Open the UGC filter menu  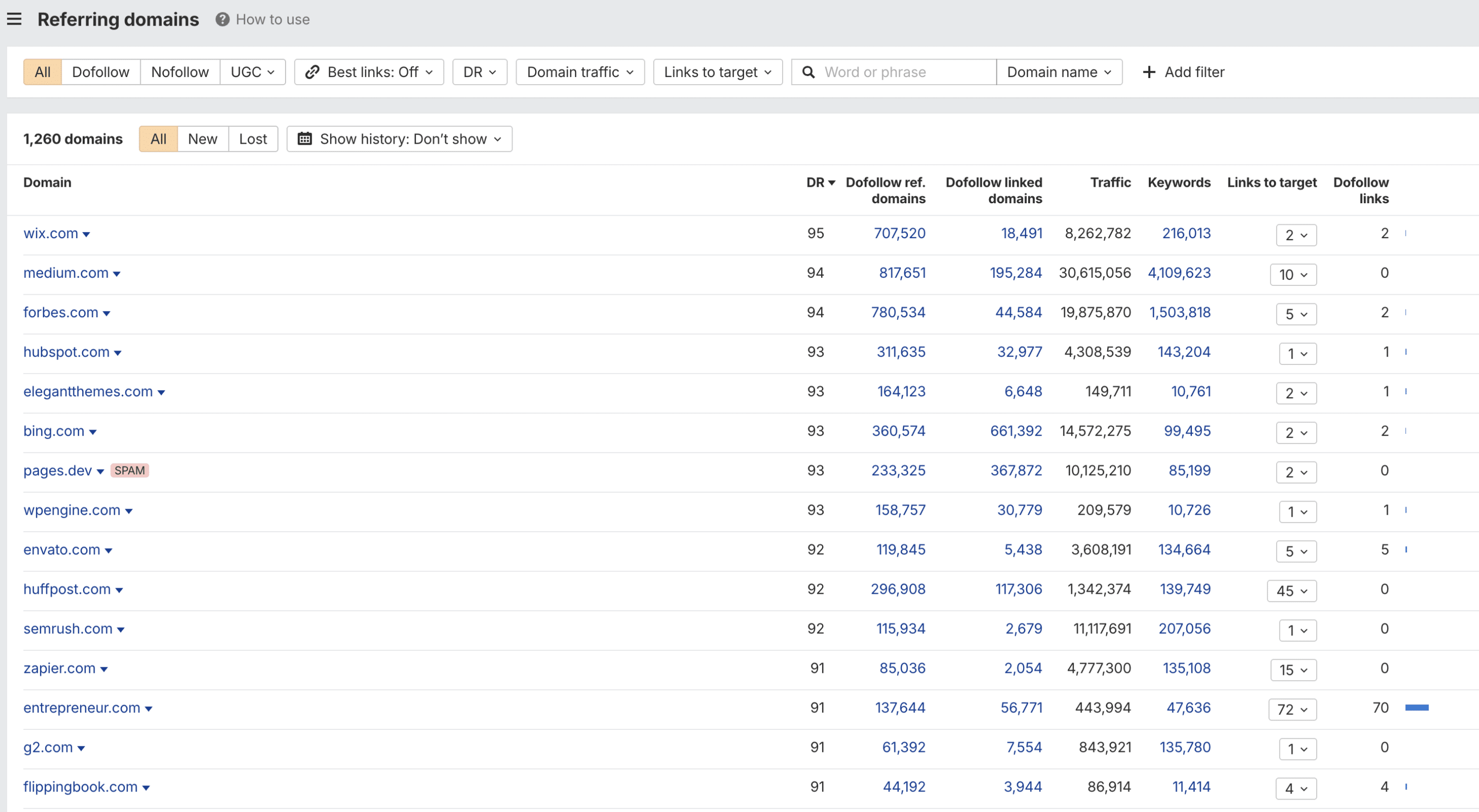click(253, 72)
